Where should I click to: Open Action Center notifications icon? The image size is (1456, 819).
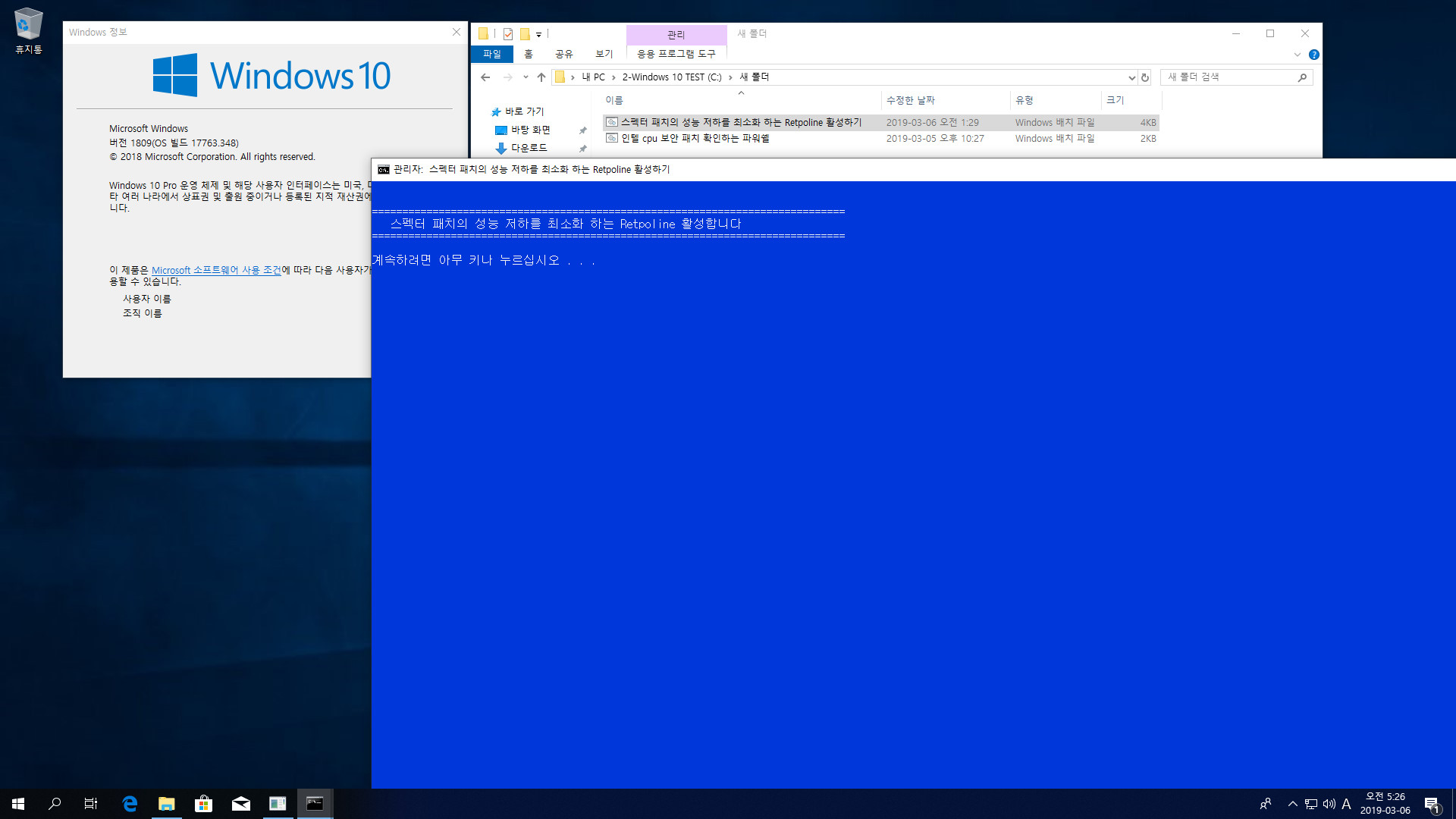(x=1432, y=804)
